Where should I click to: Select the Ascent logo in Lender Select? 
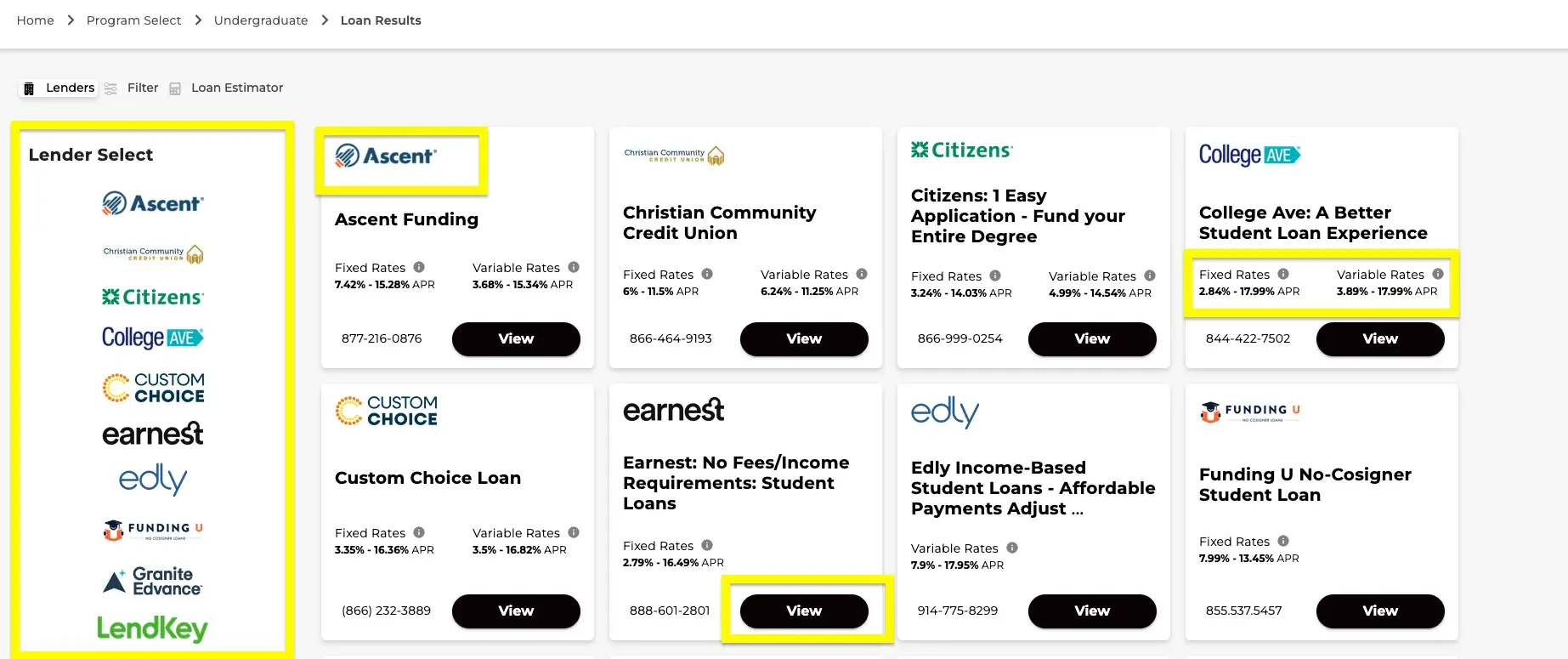152,203
